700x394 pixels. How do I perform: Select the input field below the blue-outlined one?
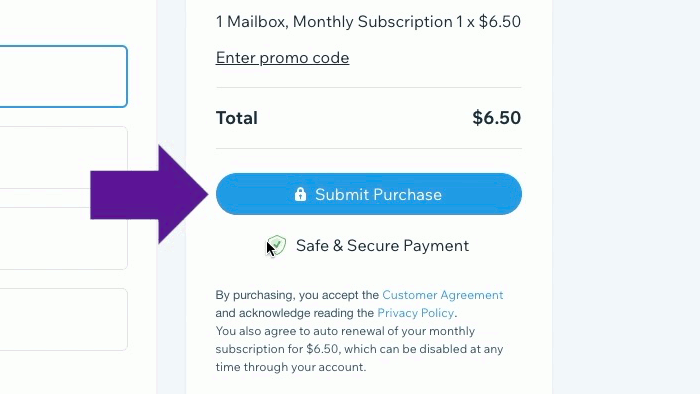pos(63,157)
